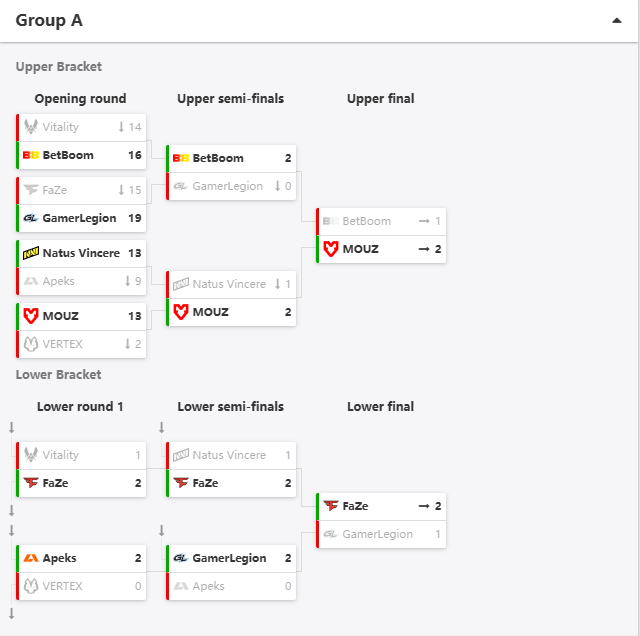Collapse the Group A section arrow
The height and width of the screenshot is (636, 640).
616,20
